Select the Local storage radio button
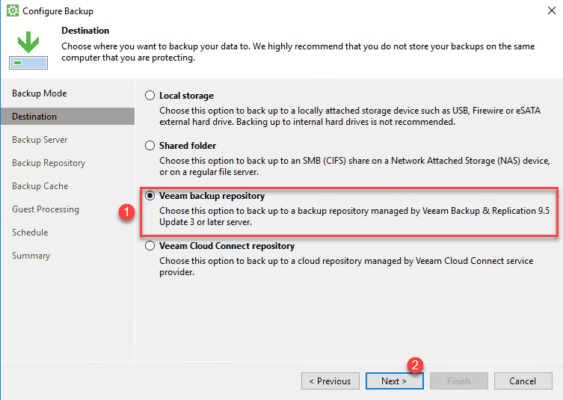 coord(150,96)
